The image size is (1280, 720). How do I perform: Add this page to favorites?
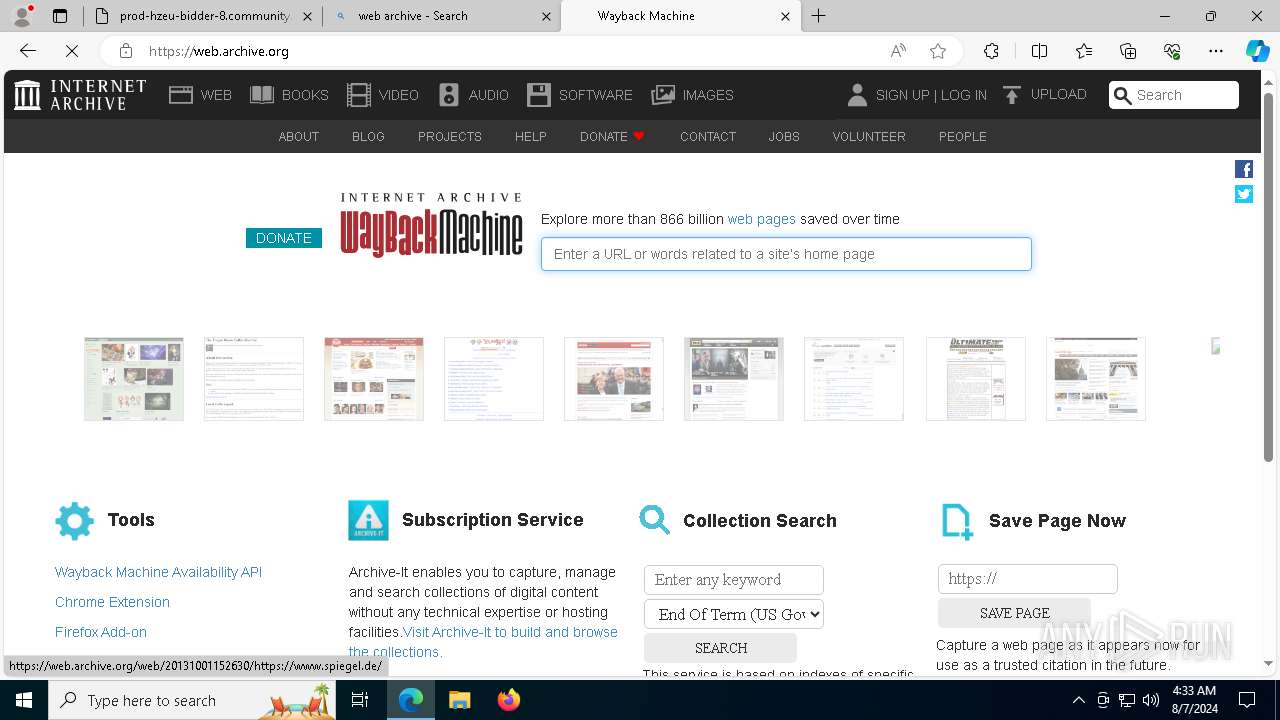tap(938, 51)
